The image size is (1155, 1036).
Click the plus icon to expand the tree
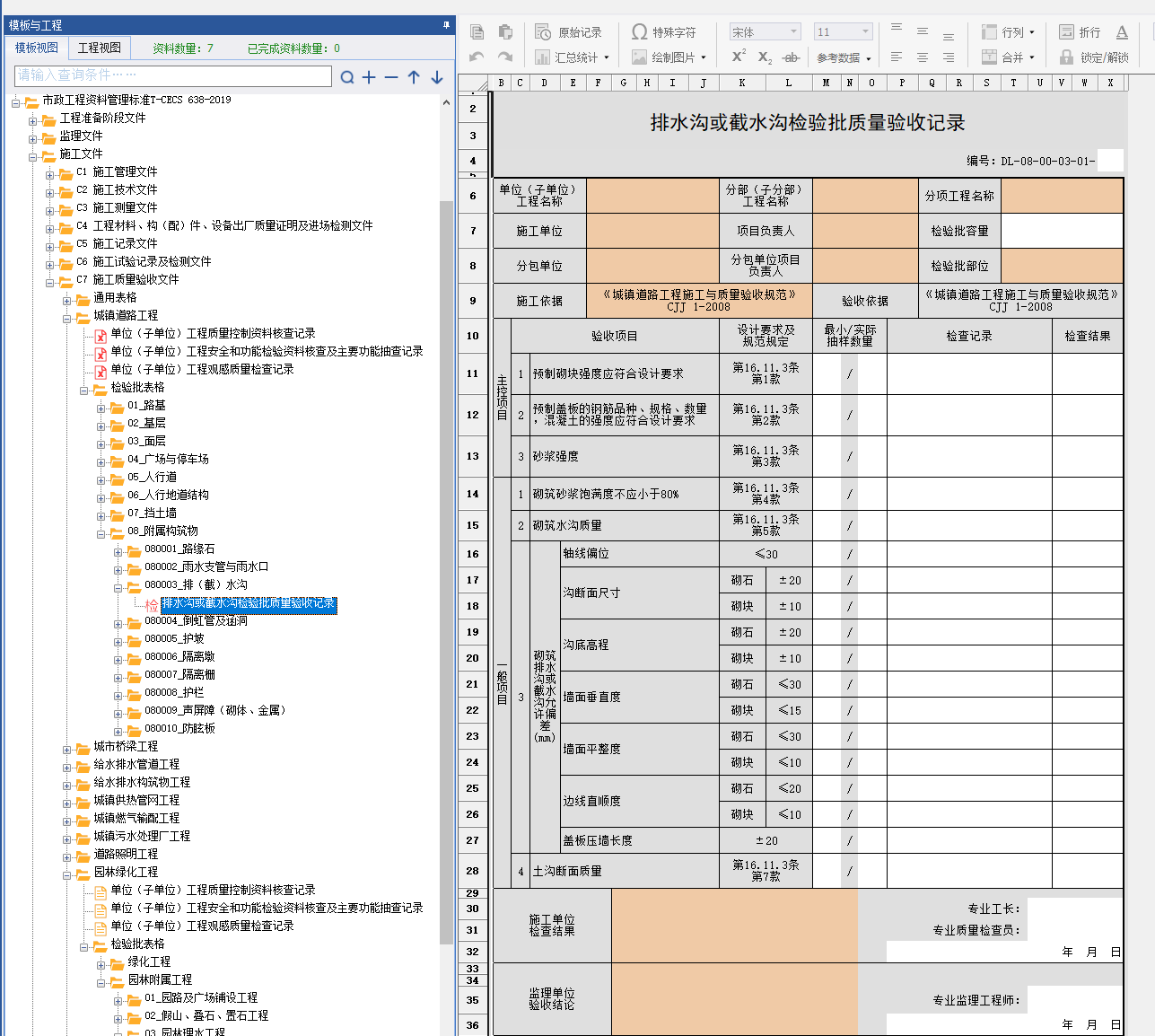click(369, 77)
